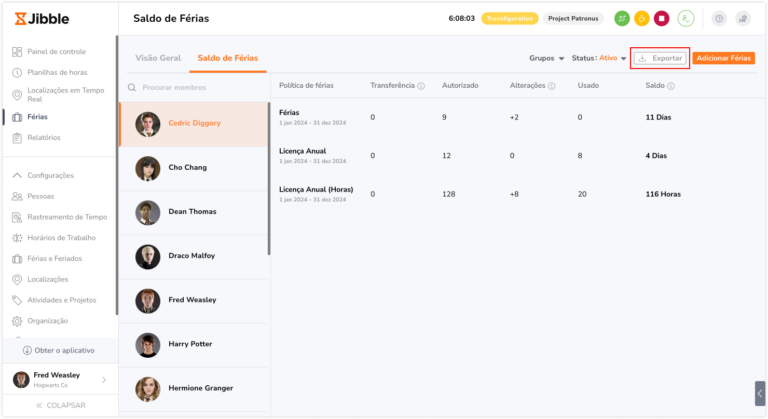Image resolution: width=768 pixels, height=419 pixels.
Task: Click the green switch activity icon
Action: (622, 18)
